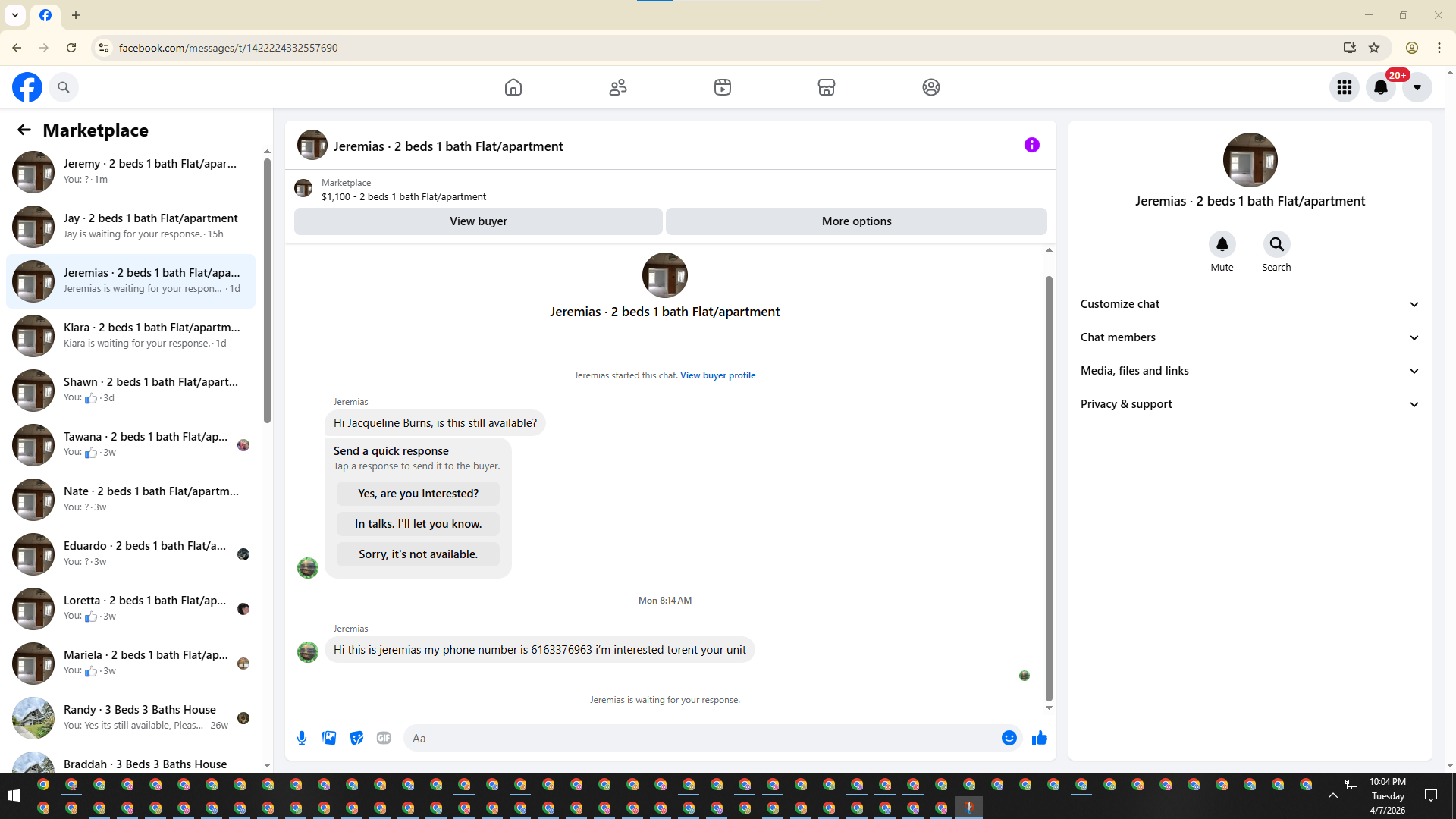Open Jay's conversation in the list

click(x=130, y=227)
